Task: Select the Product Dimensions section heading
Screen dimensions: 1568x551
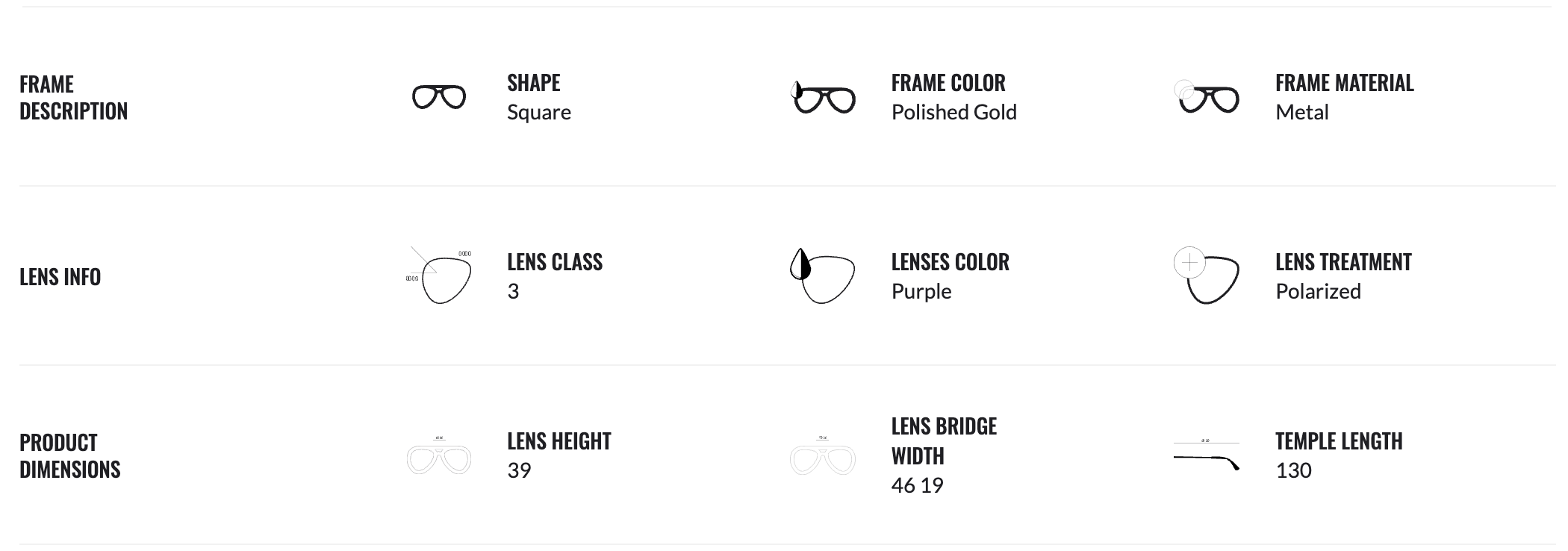Action: tap(69, 456)
